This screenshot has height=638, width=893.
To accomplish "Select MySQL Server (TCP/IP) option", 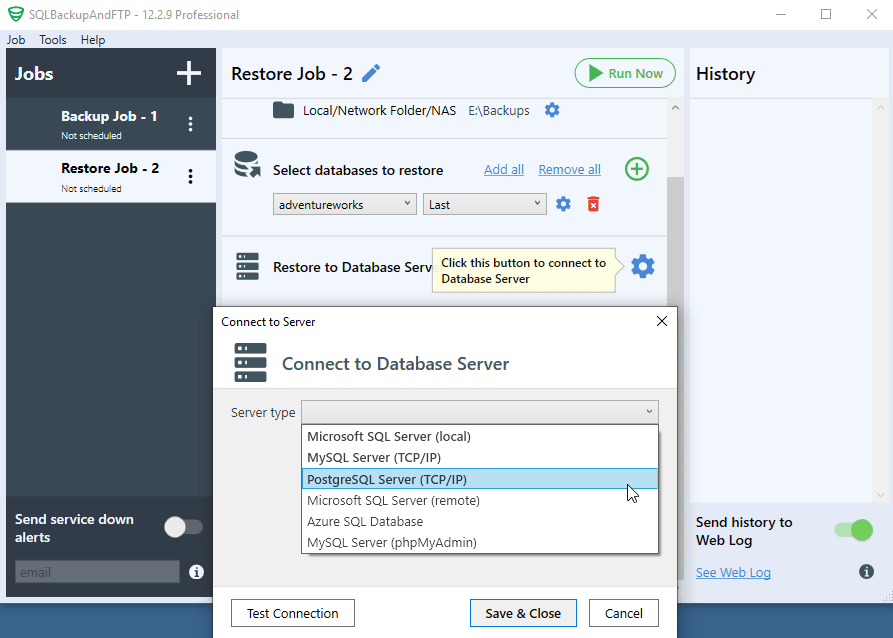I will 480,457.
